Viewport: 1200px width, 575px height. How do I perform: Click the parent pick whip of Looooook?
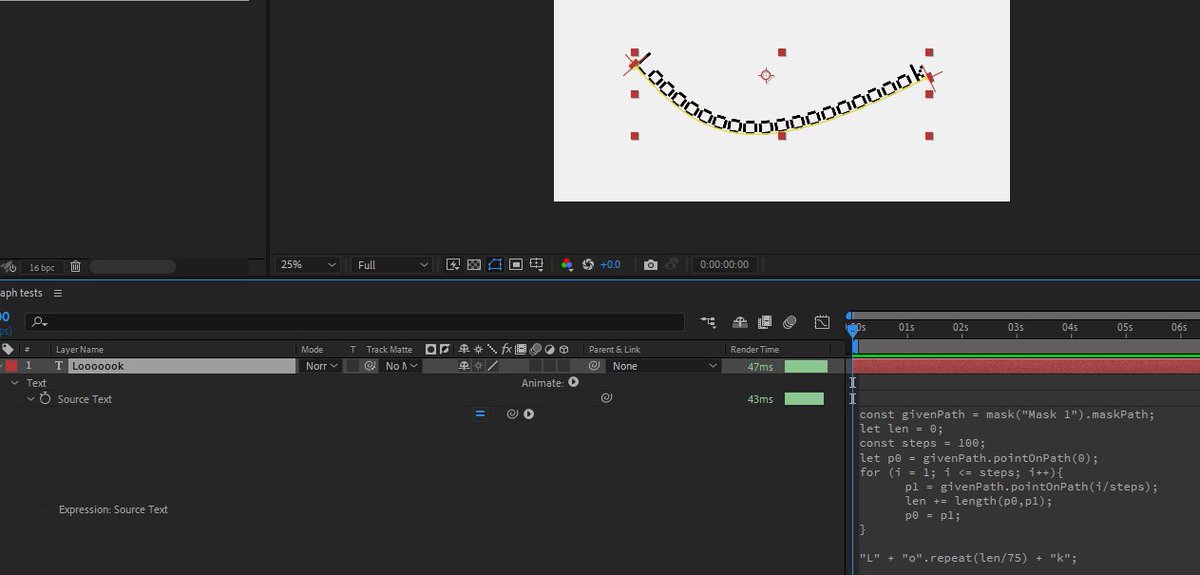(x=594, y=366)
